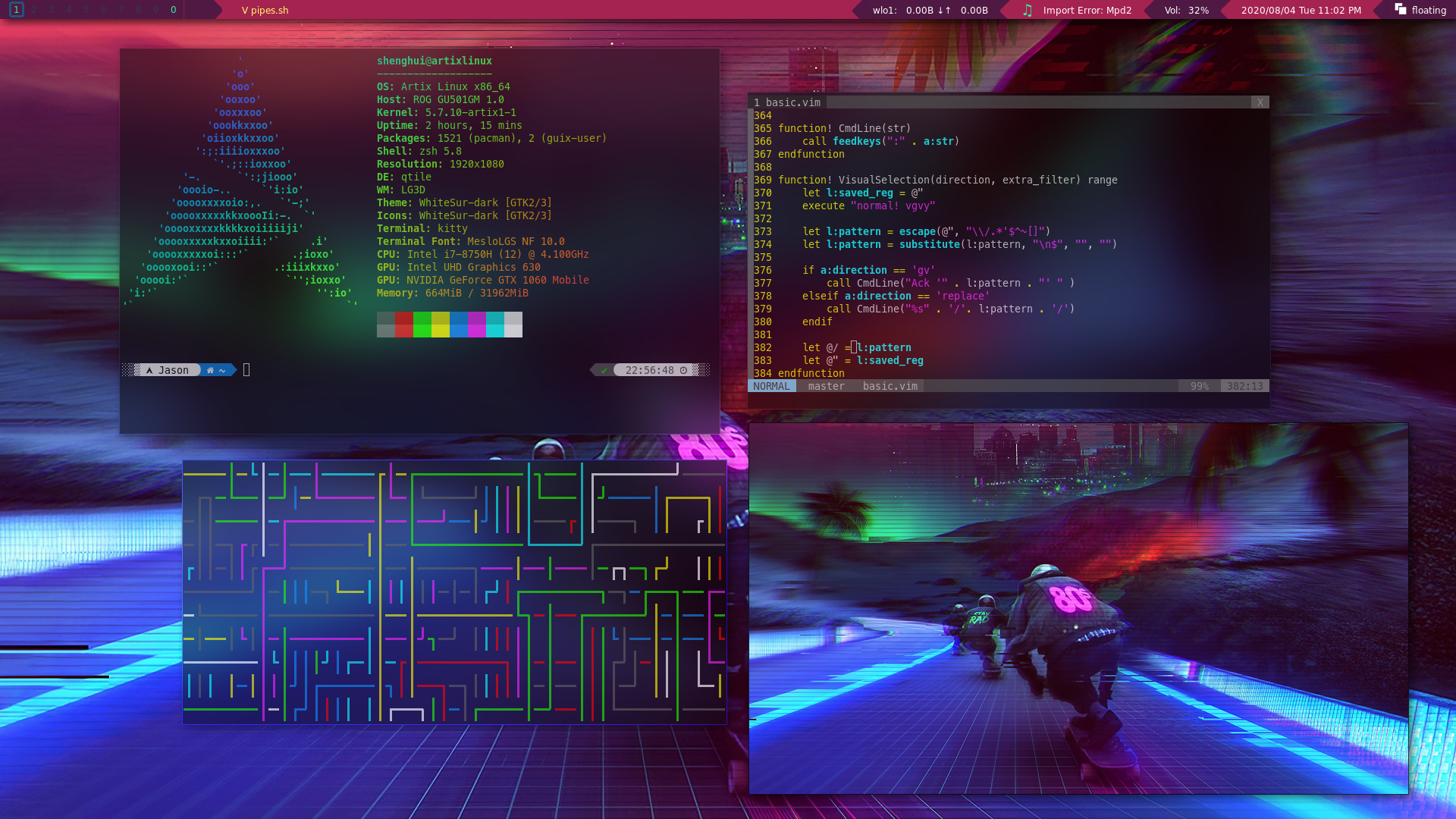Click the volume percentage indicator icon
The image size is (1456, 819).
coord(1188,10)
